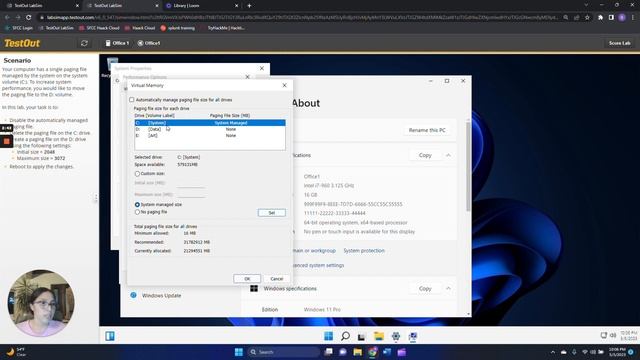Open the TryHackMe bookmark

[223, 28]
